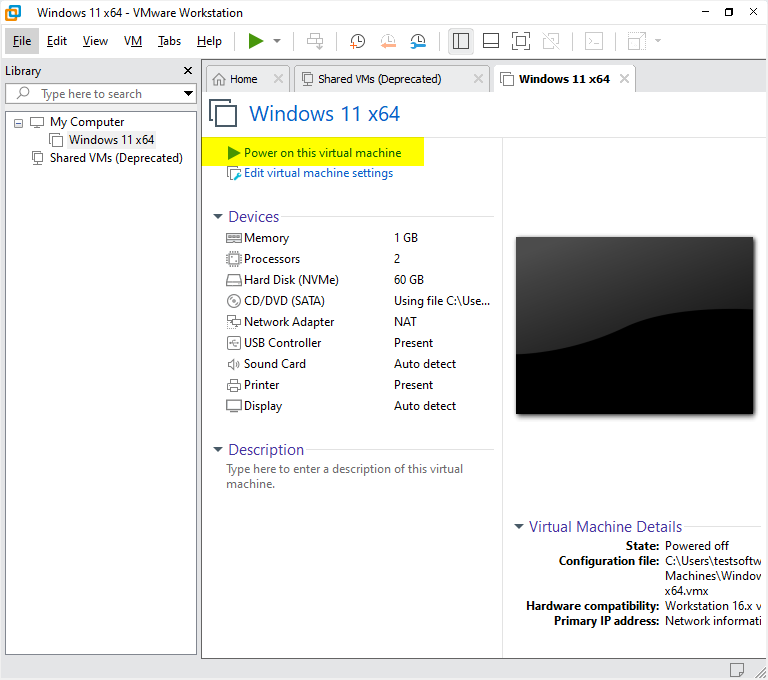This screenshot has height=680, width=768.
Task: Open the Help menu
Action: click(209, 41)
